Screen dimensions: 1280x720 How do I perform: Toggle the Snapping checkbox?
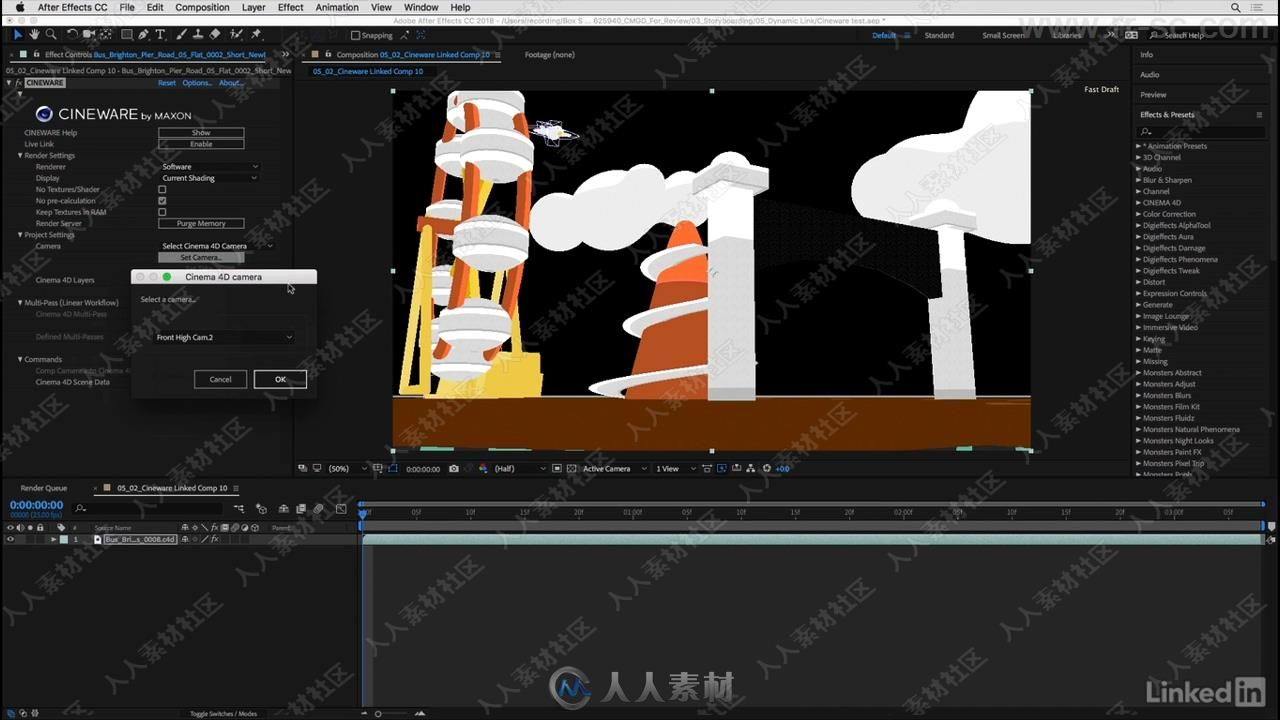355,35
